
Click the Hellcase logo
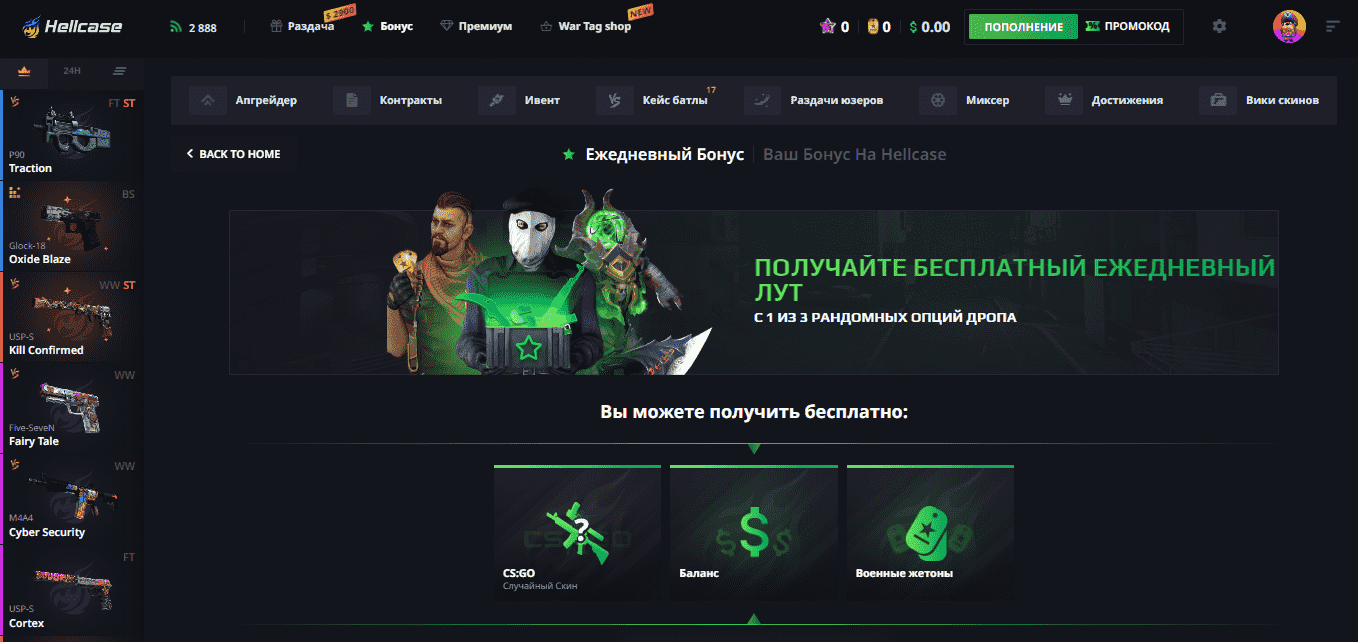[x=72, y=27]
